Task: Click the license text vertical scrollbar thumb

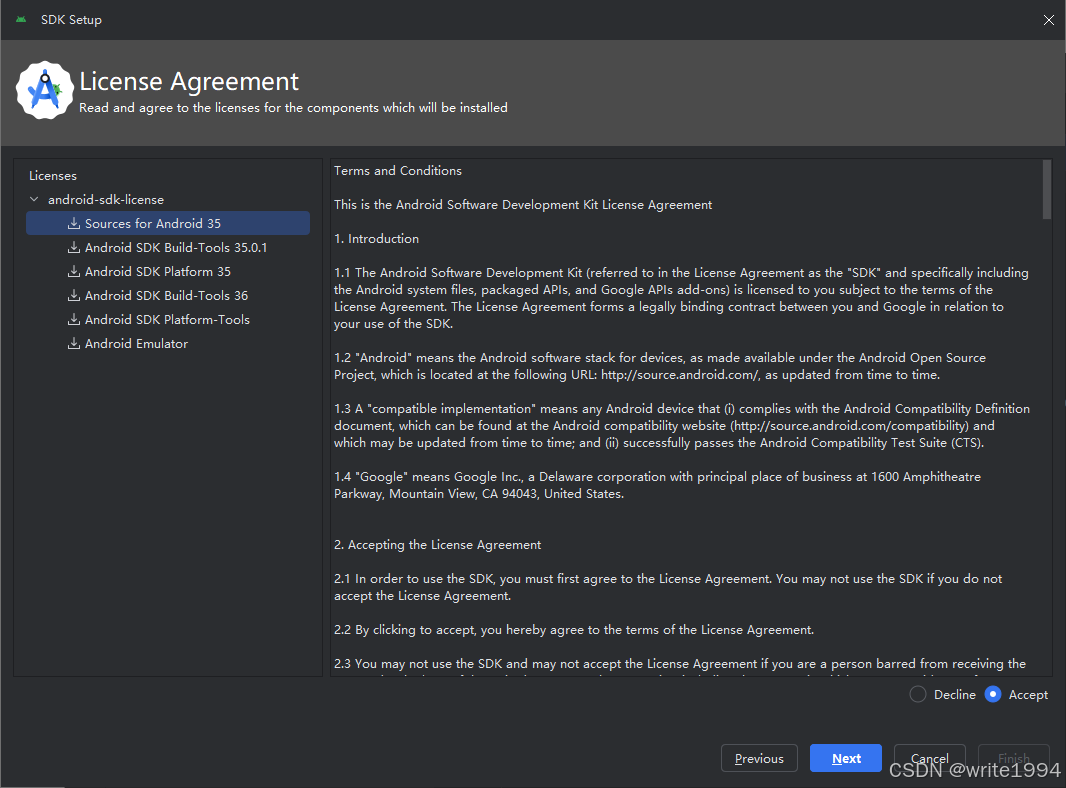Action: (x=1047, y=190)
